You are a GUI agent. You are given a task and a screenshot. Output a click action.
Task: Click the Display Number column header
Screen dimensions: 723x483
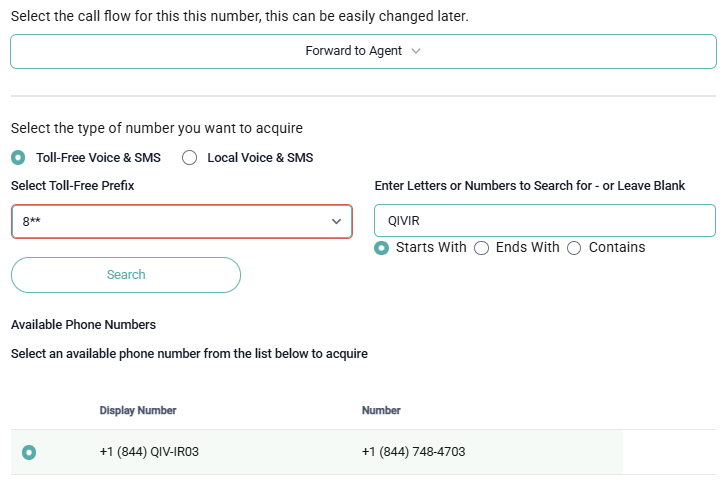coord(138,410)
